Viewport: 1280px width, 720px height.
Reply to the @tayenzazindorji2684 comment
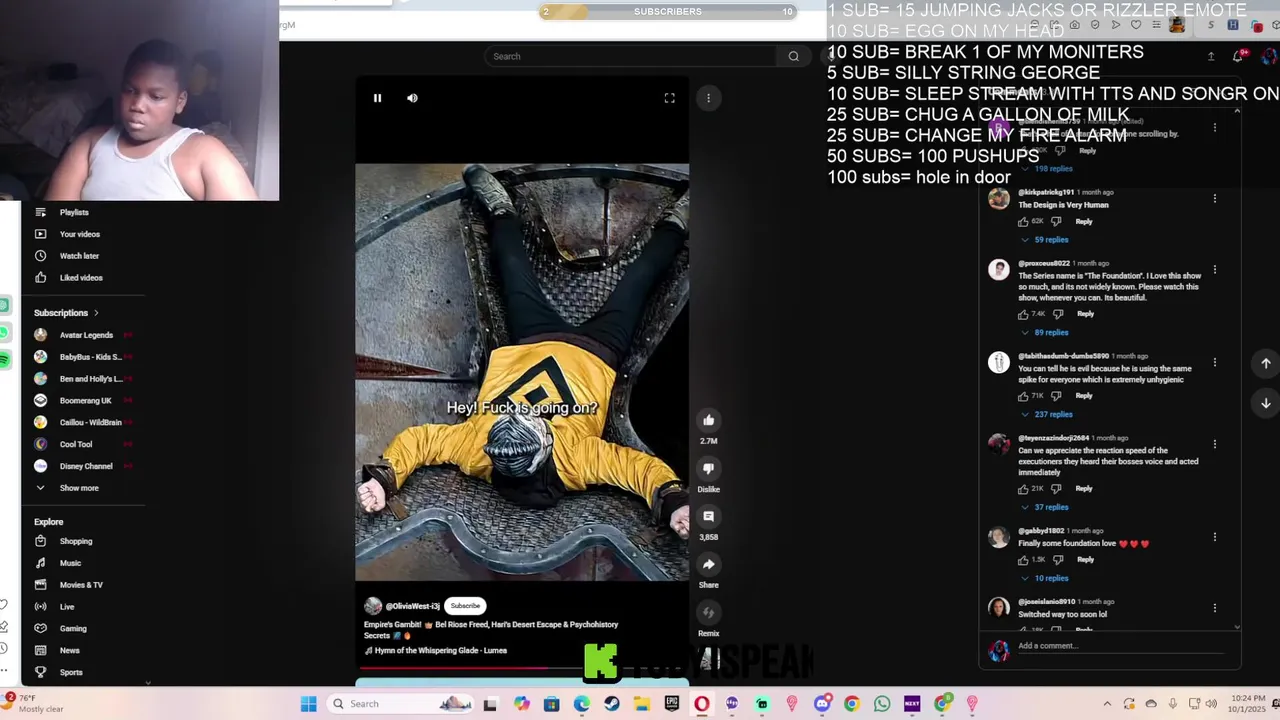click(1084, 489)
